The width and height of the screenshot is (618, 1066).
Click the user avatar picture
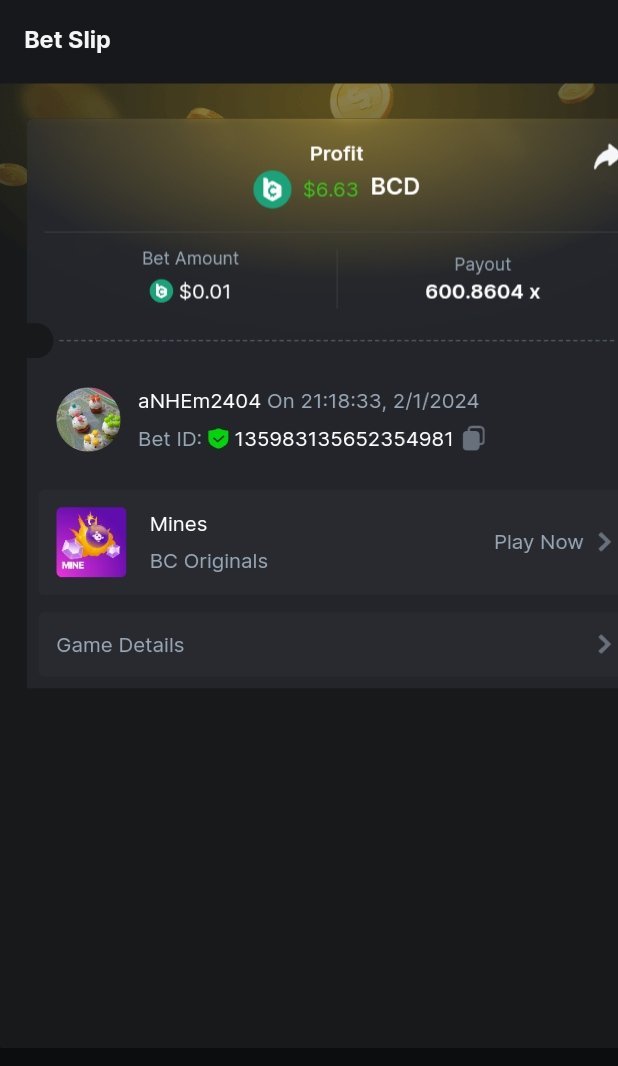pos(88,419)
